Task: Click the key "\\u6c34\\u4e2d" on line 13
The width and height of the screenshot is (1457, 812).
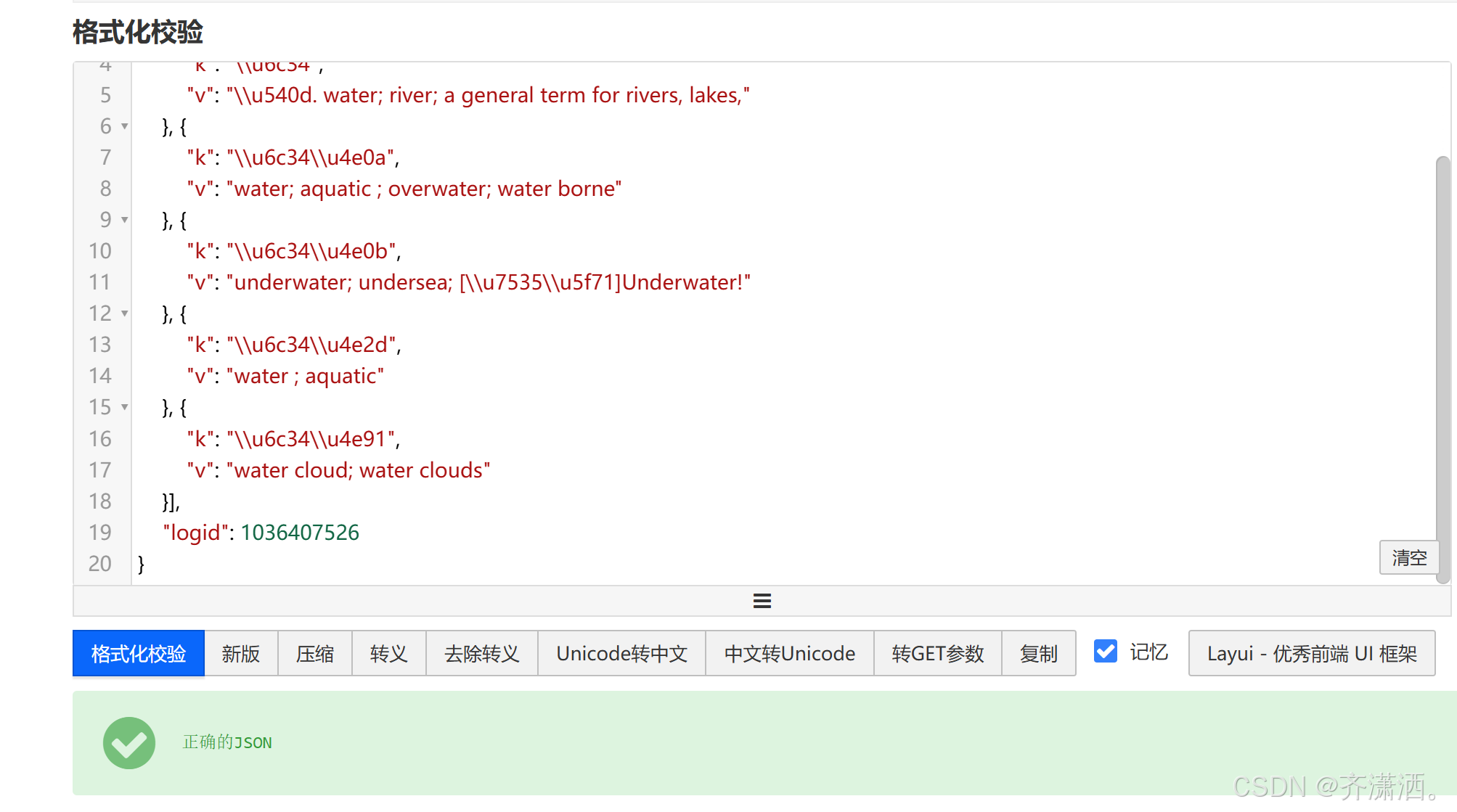Action: [x=311, y=345]
